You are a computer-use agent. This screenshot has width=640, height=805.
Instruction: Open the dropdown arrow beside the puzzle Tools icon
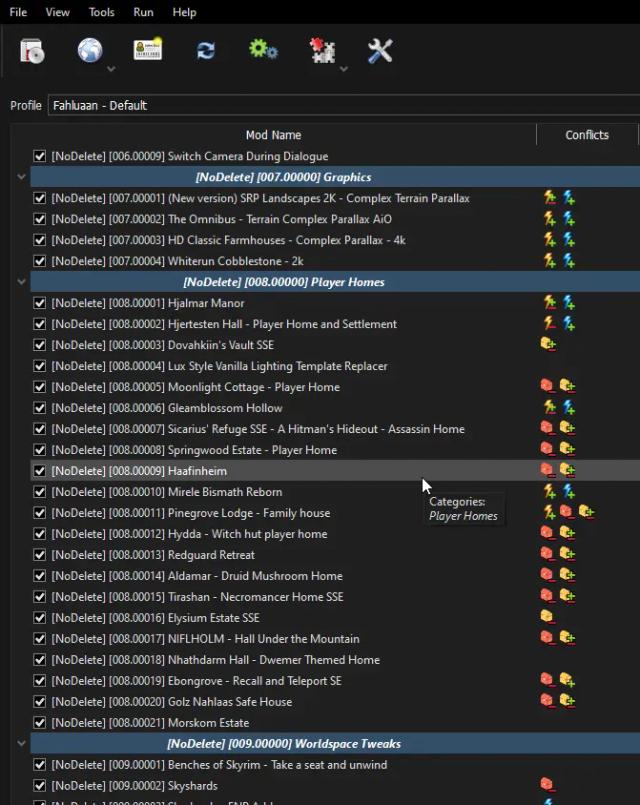(x=344, y=69)
